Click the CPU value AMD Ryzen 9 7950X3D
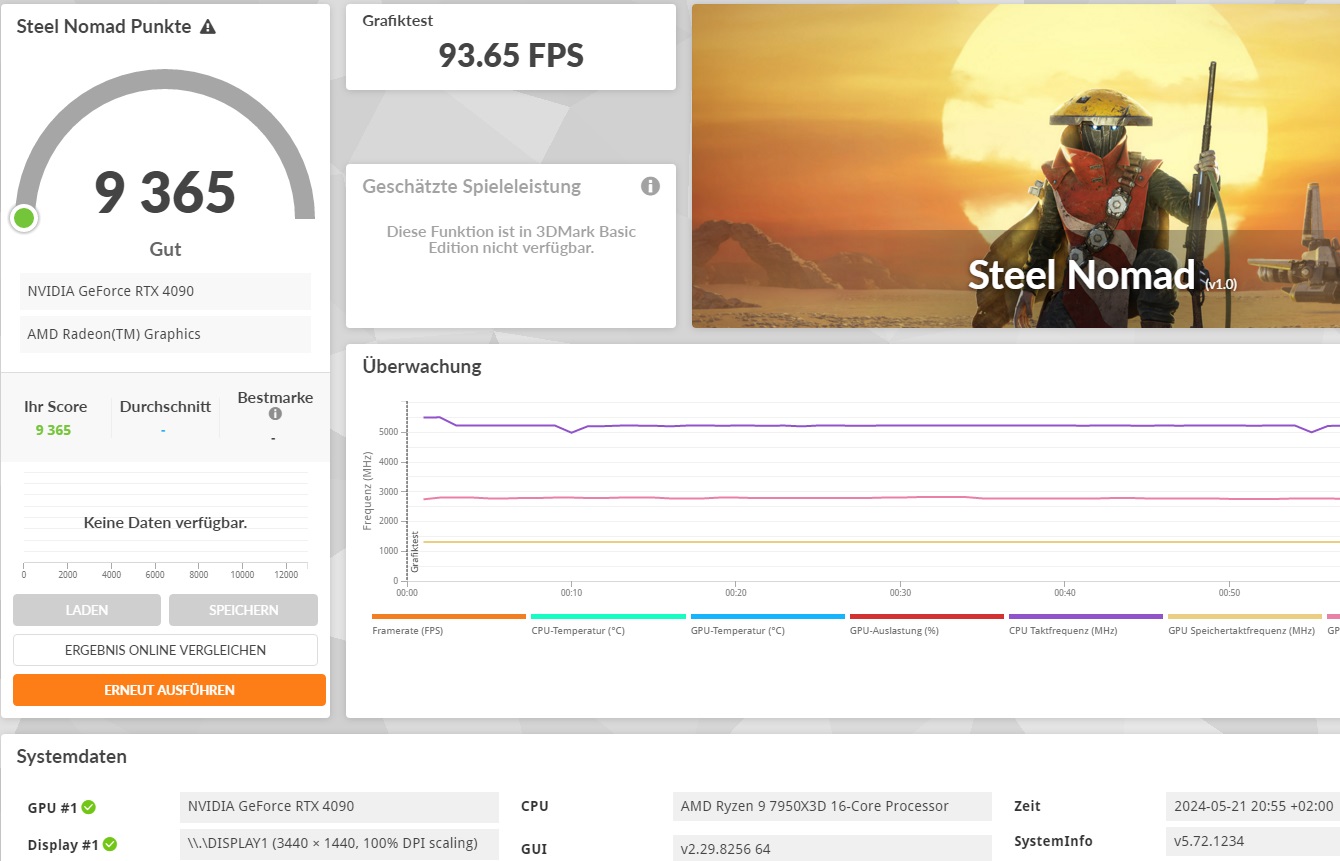1340x861 pixels. tap(832, 807)
